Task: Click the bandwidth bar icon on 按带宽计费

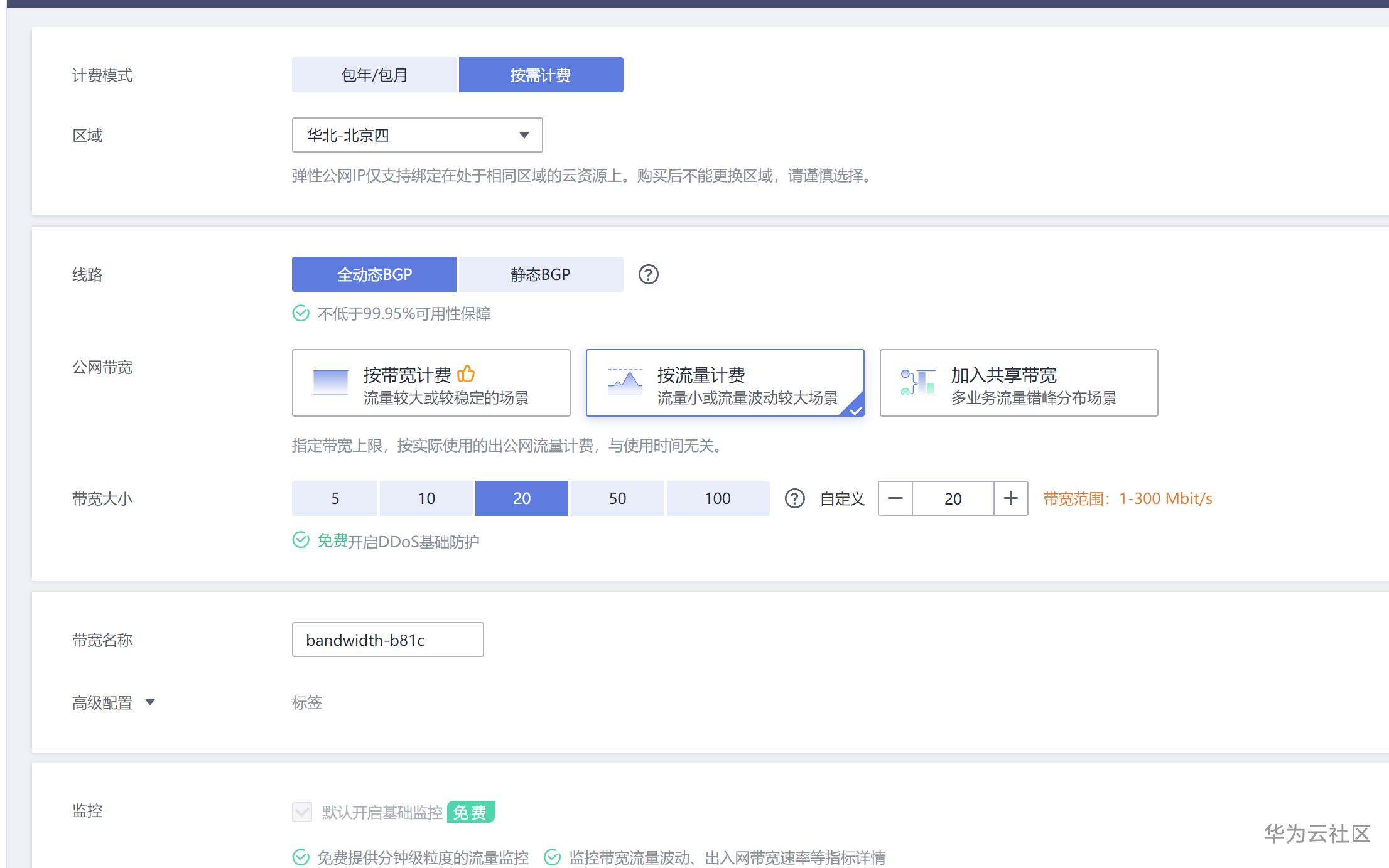Action: click(x=330, y=382)
